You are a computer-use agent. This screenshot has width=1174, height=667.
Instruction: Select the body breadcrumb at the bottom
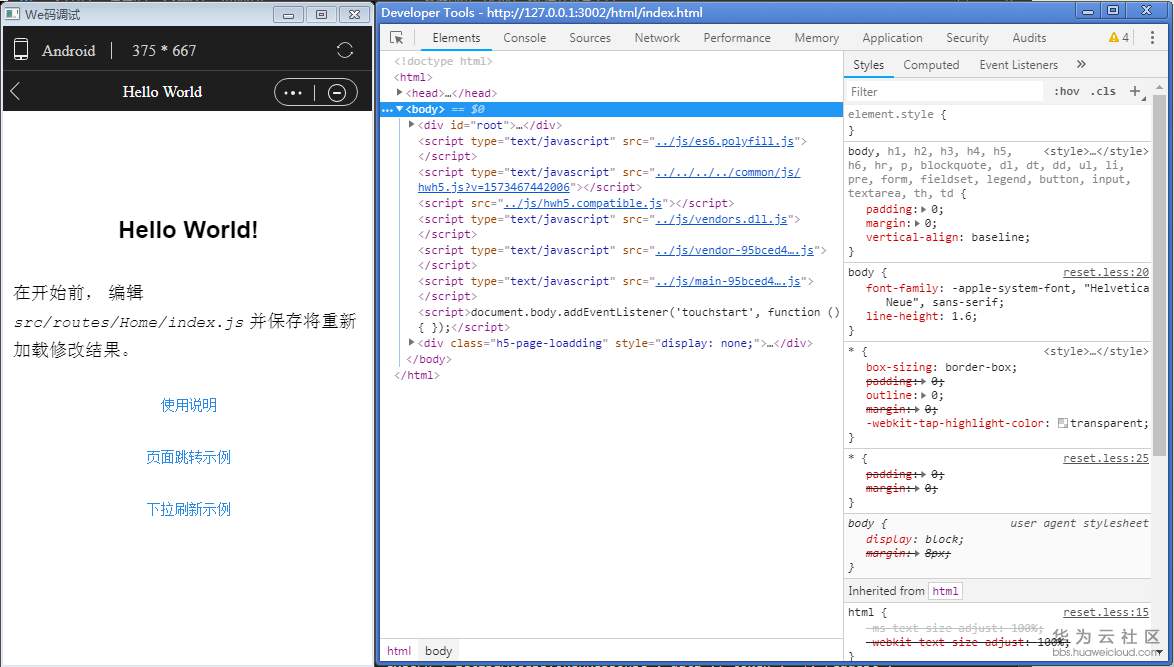point(439,651)
